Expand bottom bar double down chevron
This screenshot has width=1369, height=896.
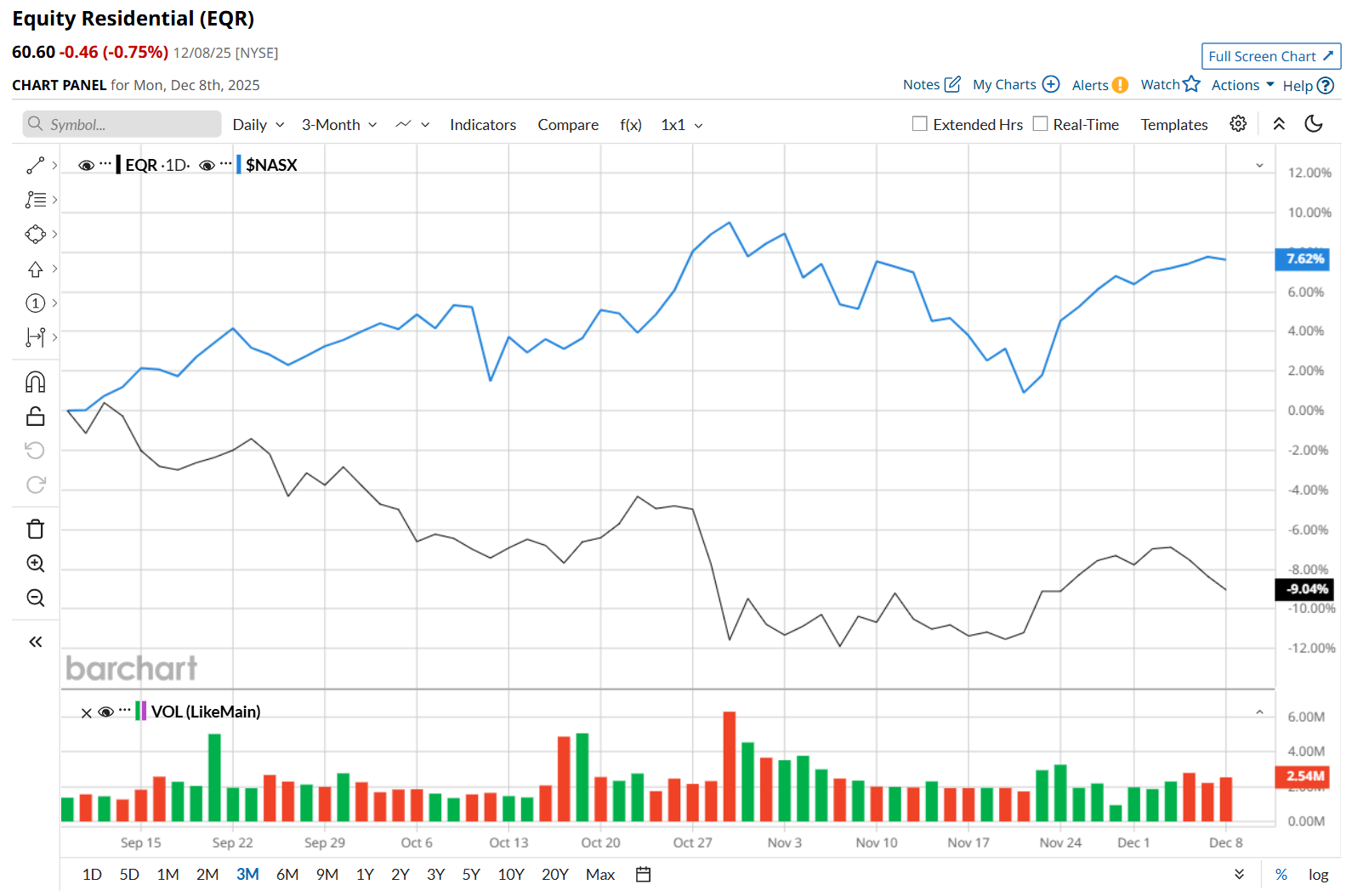(x=1239, y=874)
